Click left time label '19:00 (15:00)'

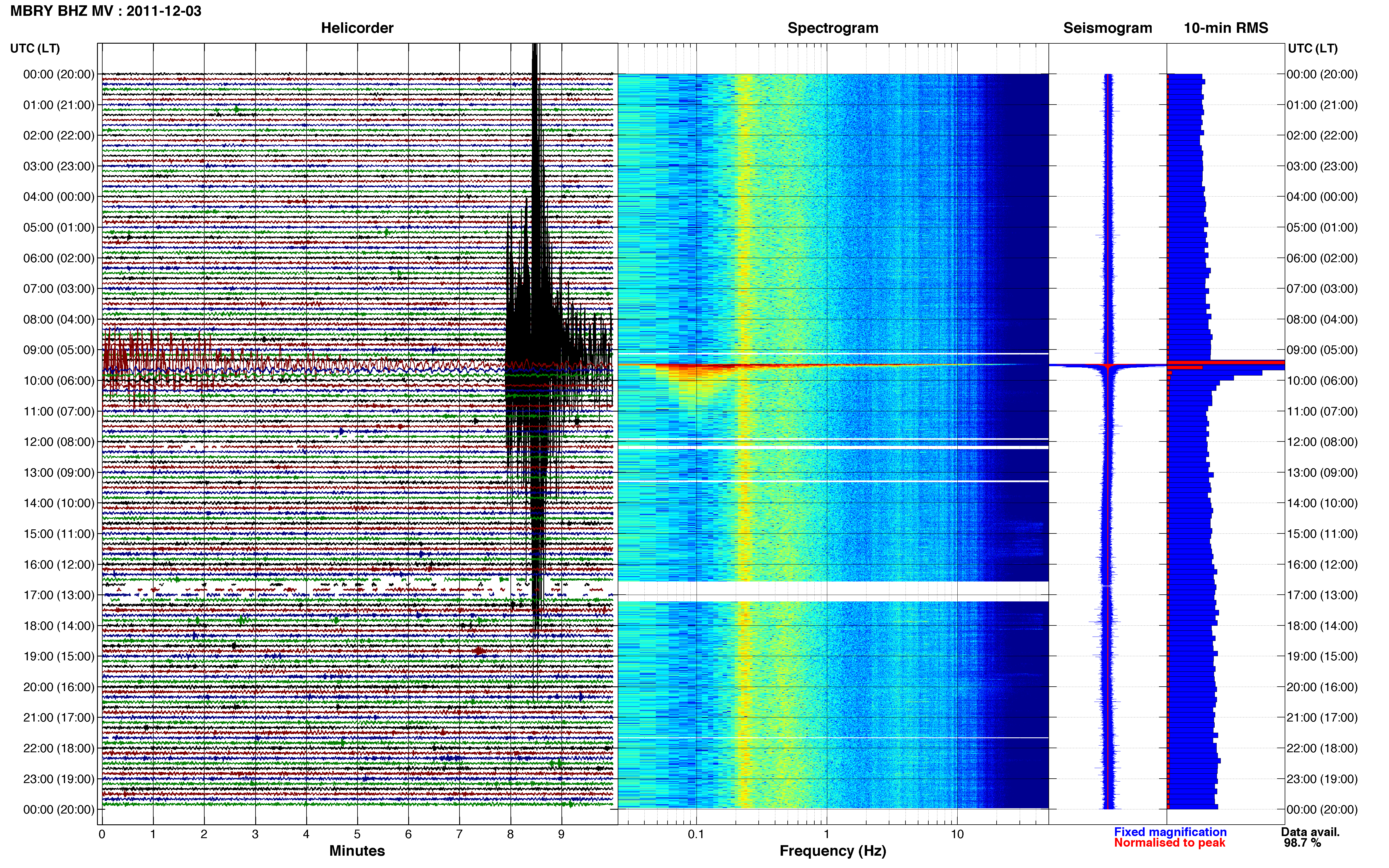click(59, 656)
